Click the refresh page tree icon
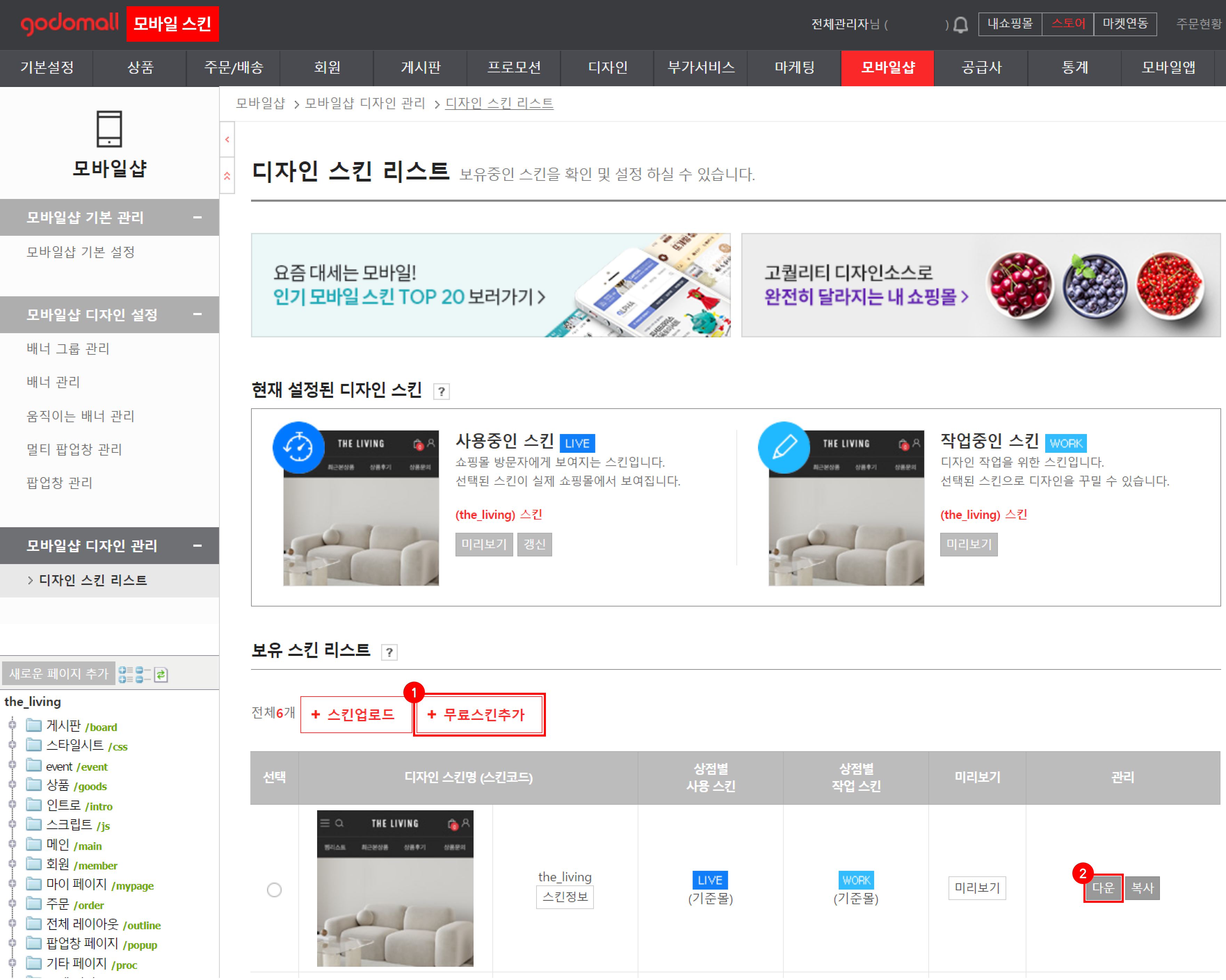This screenshot has width=1226, height=980. point(161,675)
